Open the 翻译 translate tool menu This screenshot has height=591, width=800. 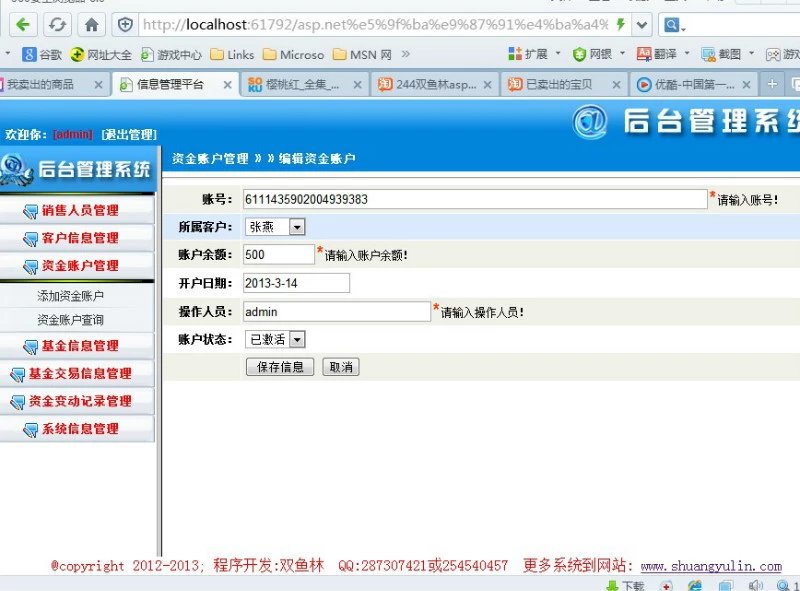663,54
